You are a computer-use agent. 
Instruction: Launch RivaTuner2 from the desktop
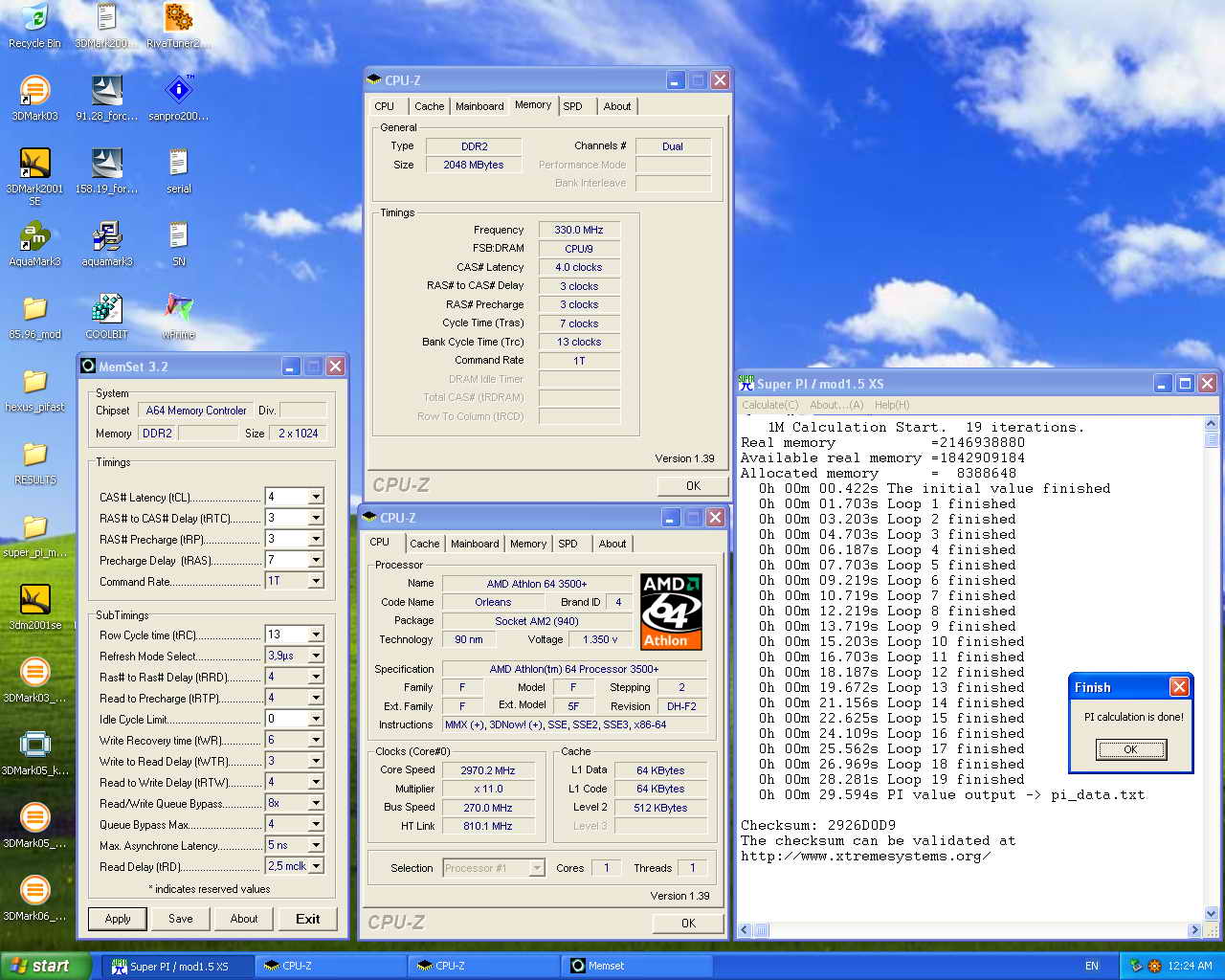[x=178, y=26]
